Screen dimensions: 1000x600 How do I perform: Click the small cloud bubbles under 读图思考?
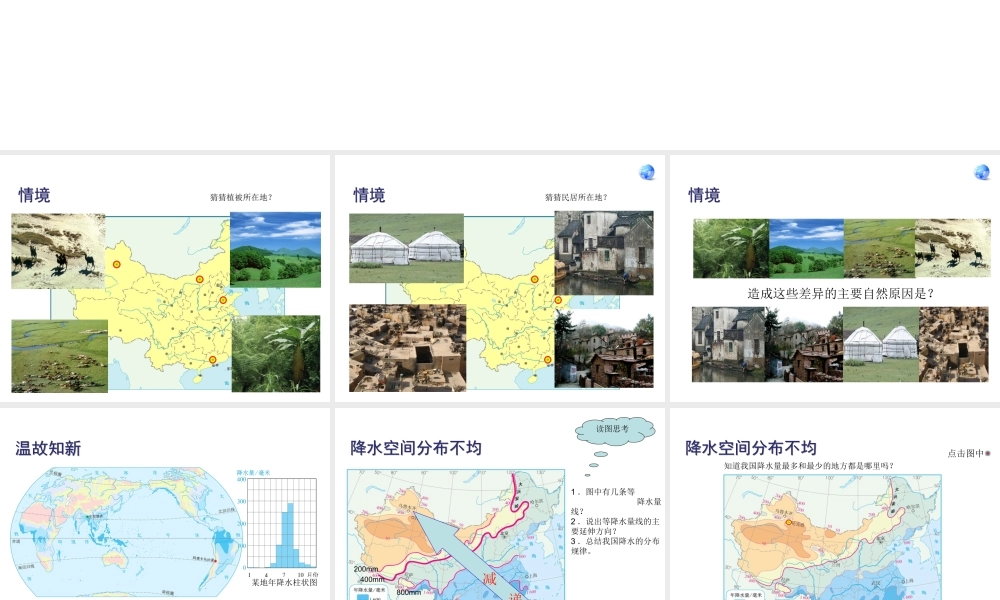594,461
